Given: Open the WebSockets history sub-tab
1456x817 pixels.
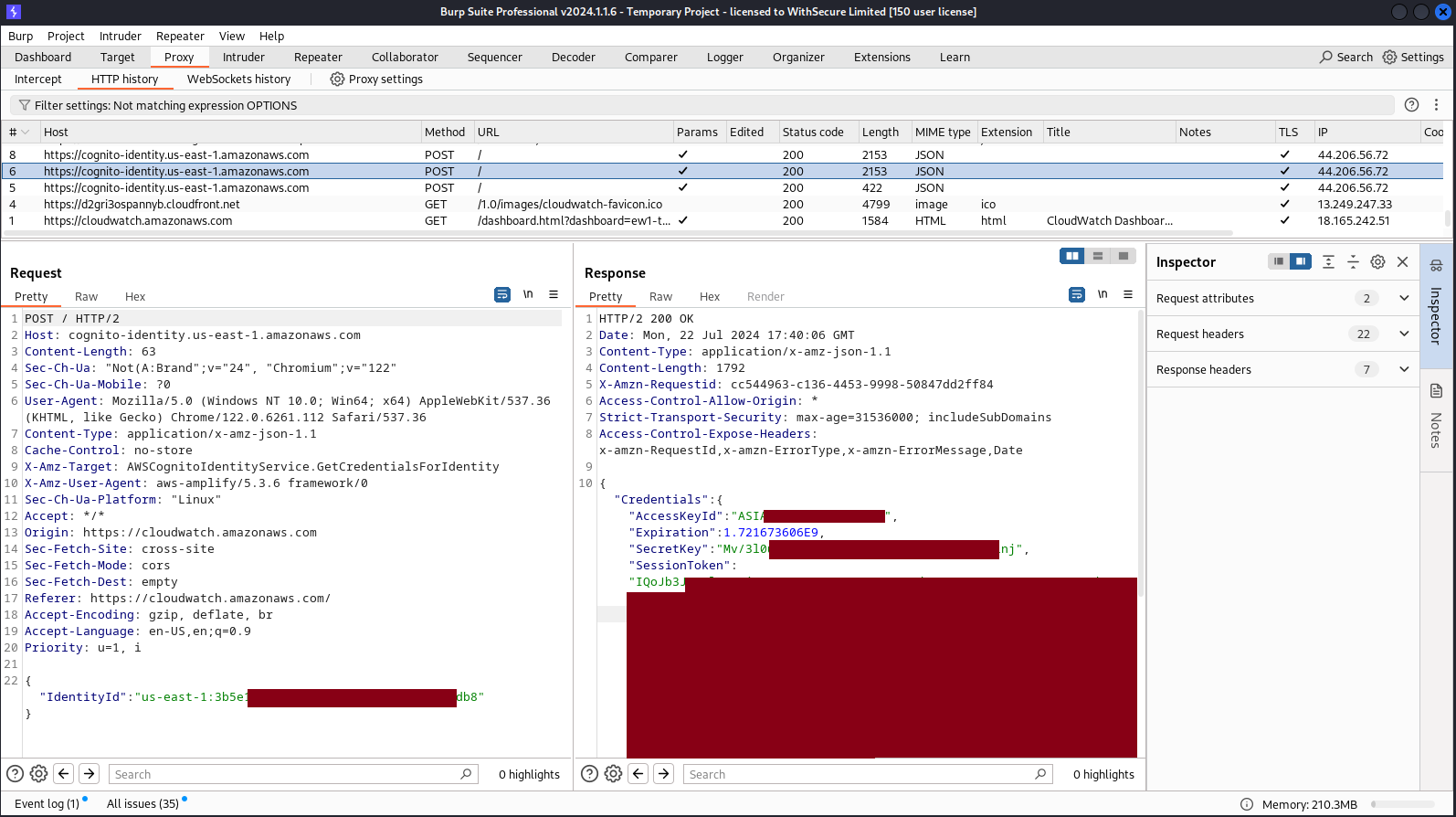Looking at the screenshot, I should 239,80.
